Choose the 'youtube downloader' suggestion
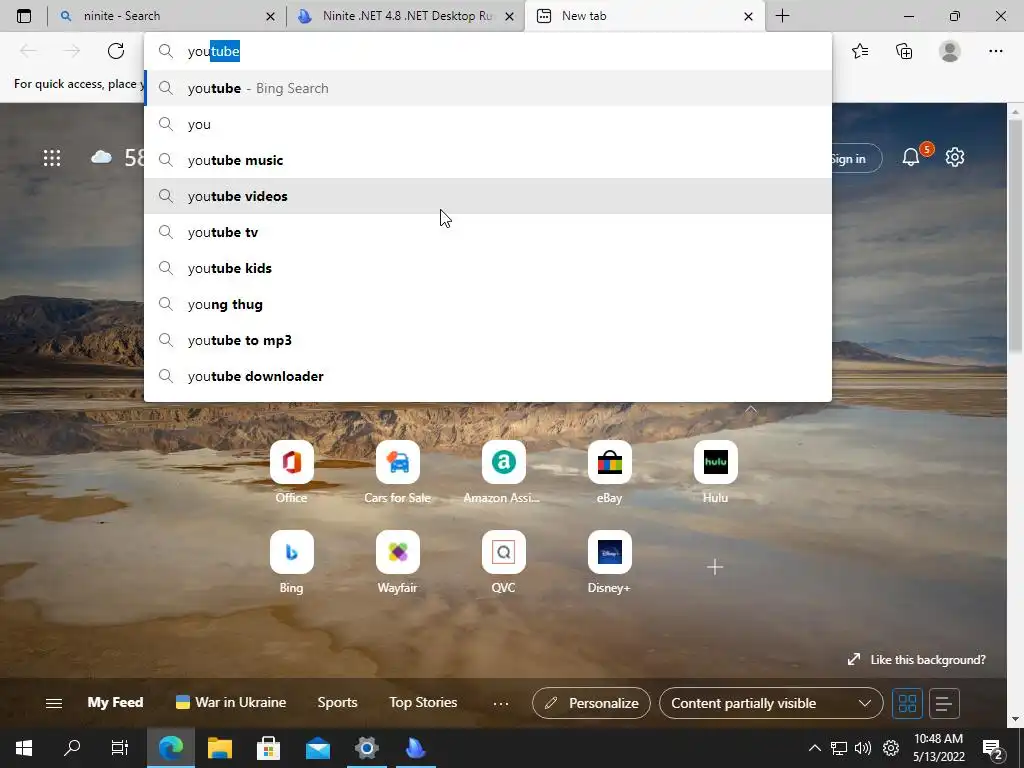Viewport: 1024px width, 768px height. 488,376
